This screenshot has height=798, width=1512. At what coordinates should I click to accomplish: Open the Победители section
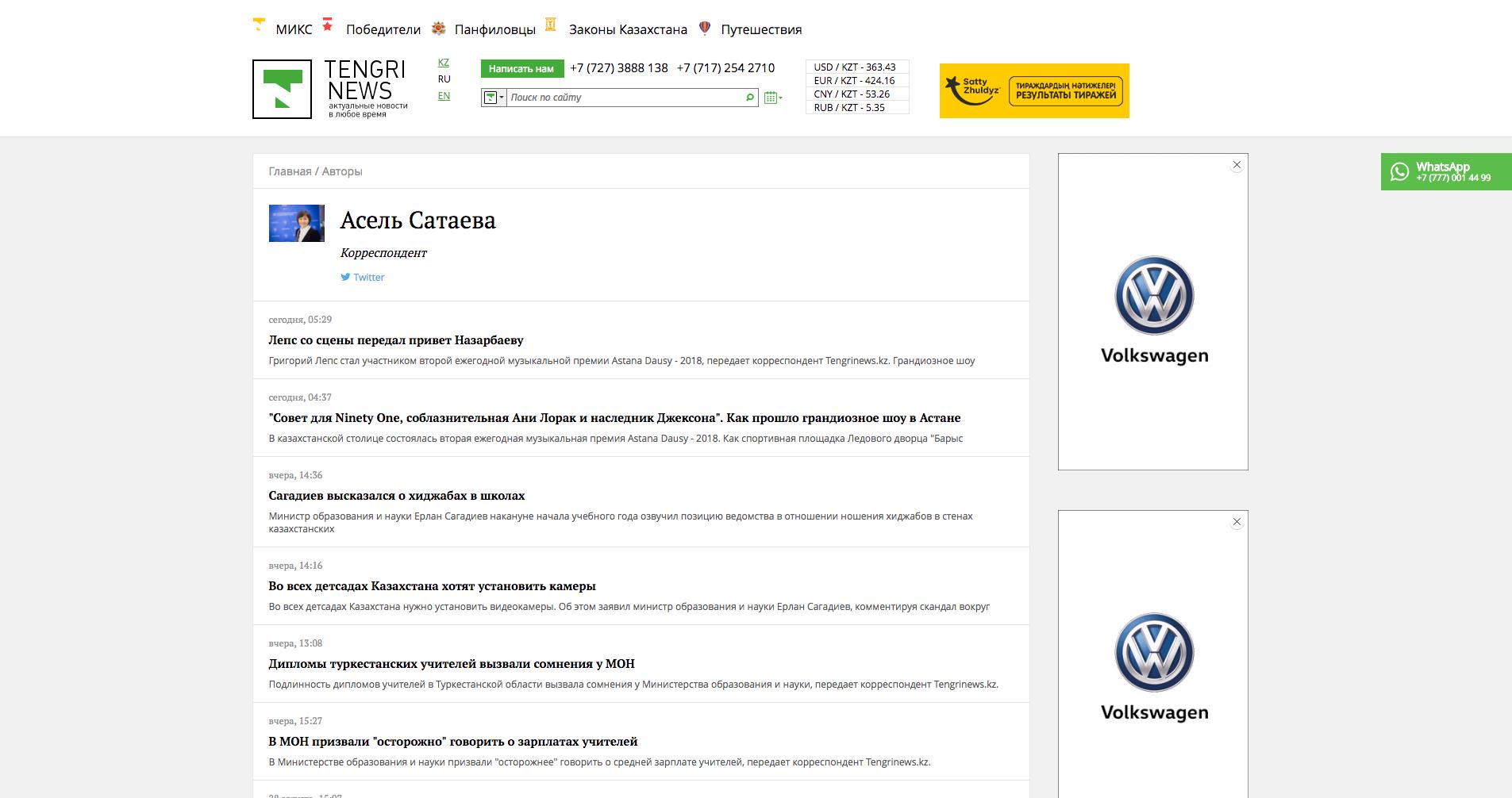(383, 29)
